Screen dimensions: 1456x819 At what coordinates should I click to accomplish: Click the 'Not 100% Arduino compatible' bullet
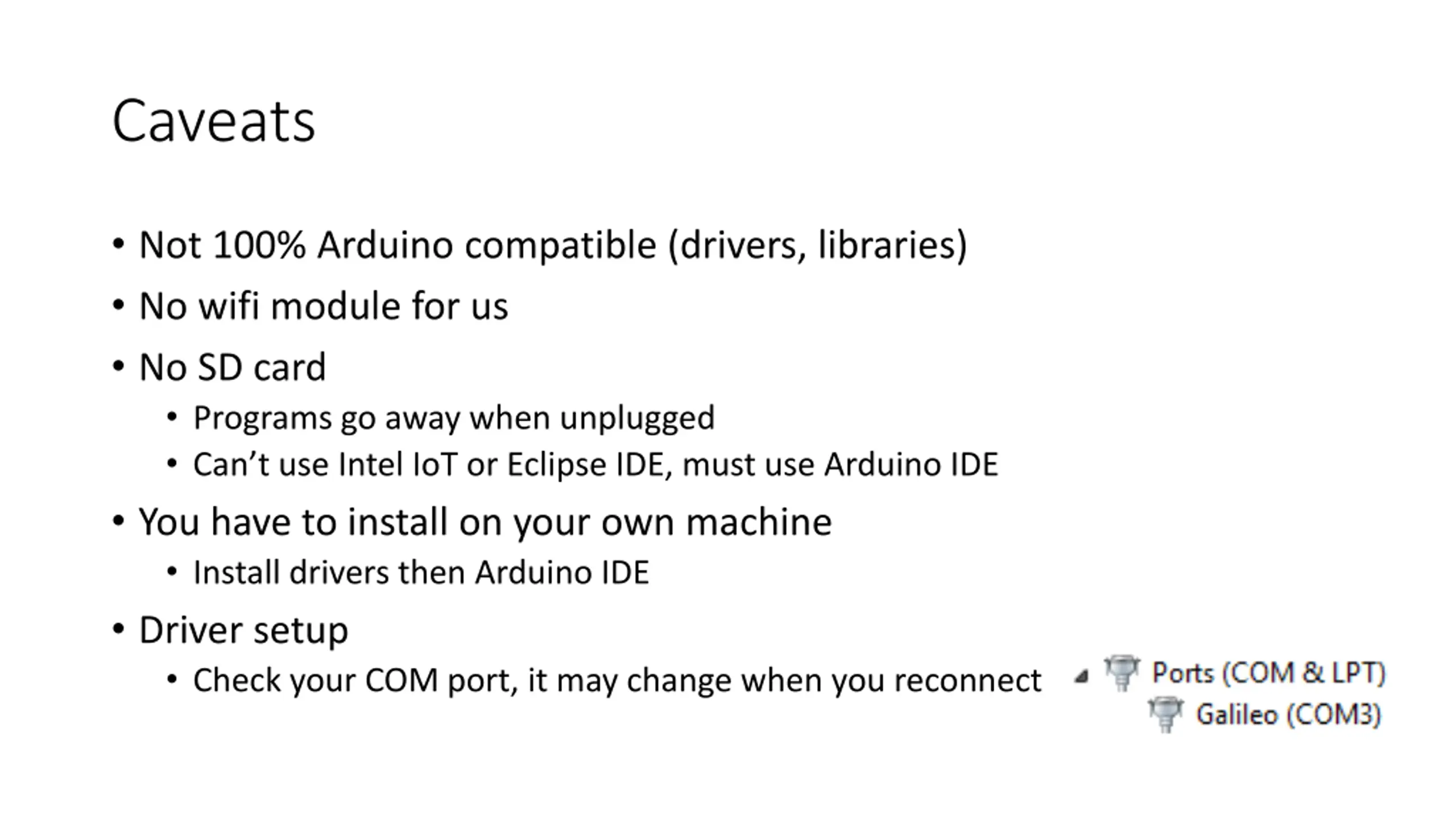(398, 245)
